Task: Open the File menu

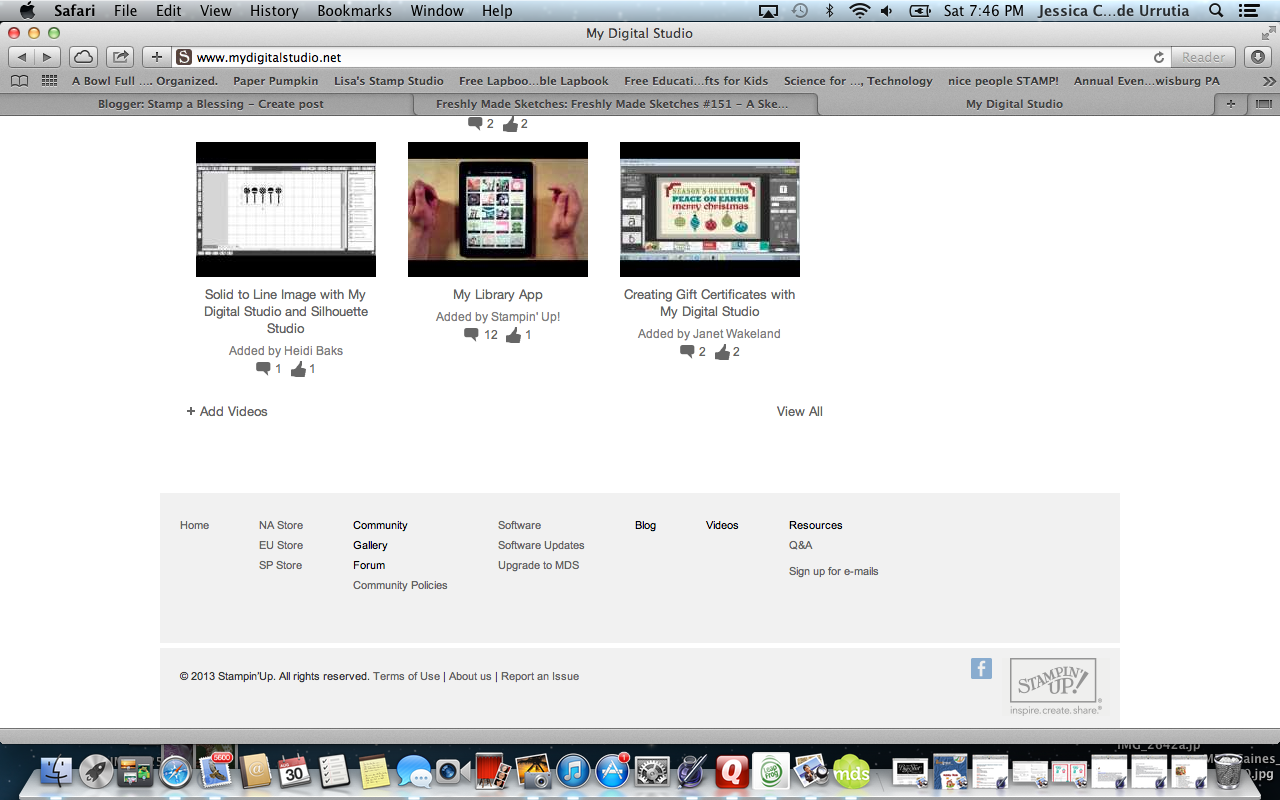Action: click(x=125, y=11)
